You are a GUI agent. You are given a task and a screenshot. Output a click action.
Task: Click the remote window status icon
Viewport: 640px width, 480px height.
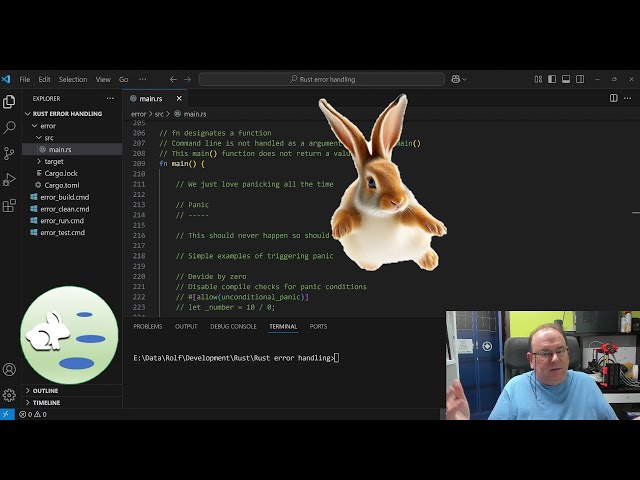click(7, 414)
